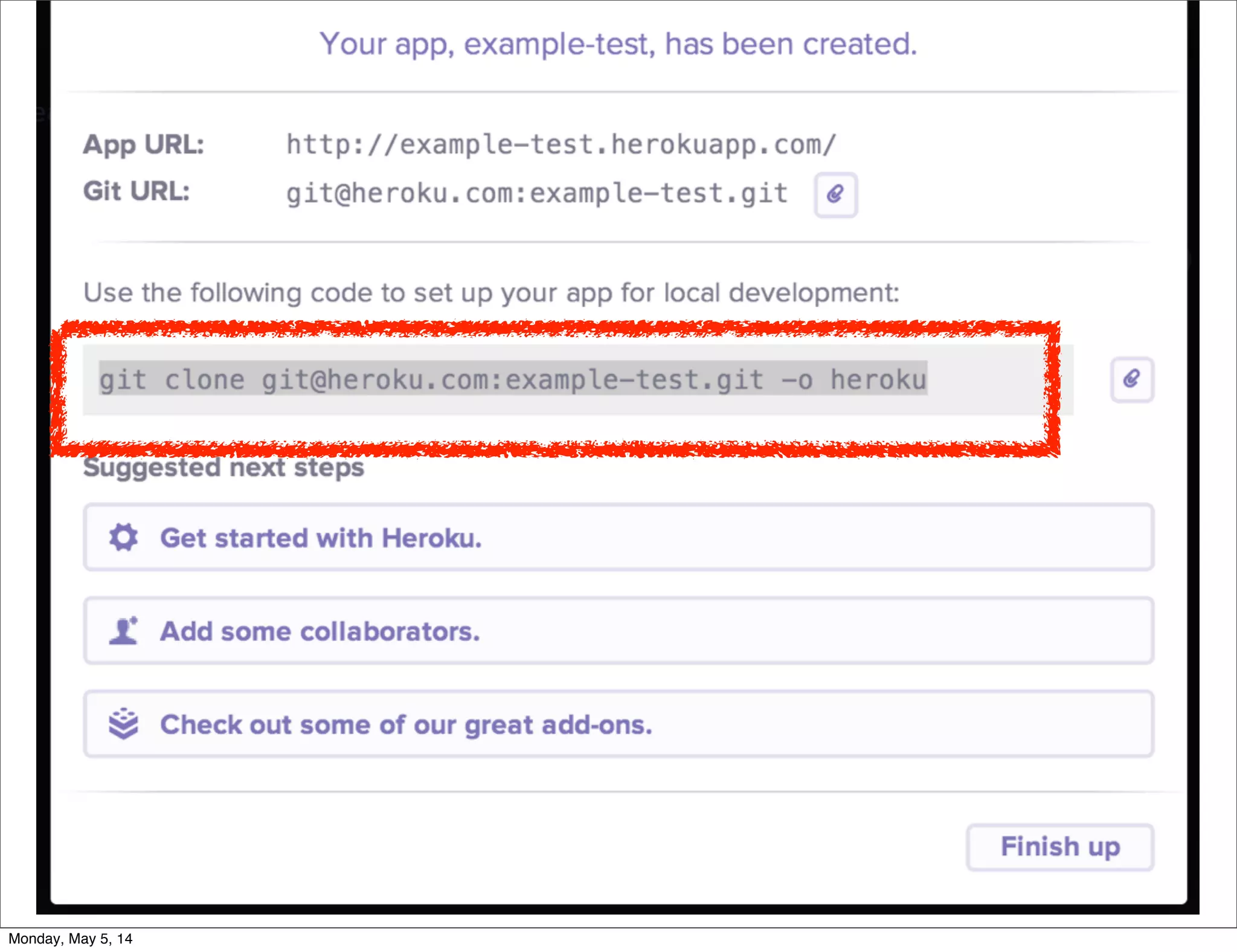Image resolution: width=1237 pixels, height=952 pixels.
Task: Open Check out great add-ons link
Action: click(406, 724)
